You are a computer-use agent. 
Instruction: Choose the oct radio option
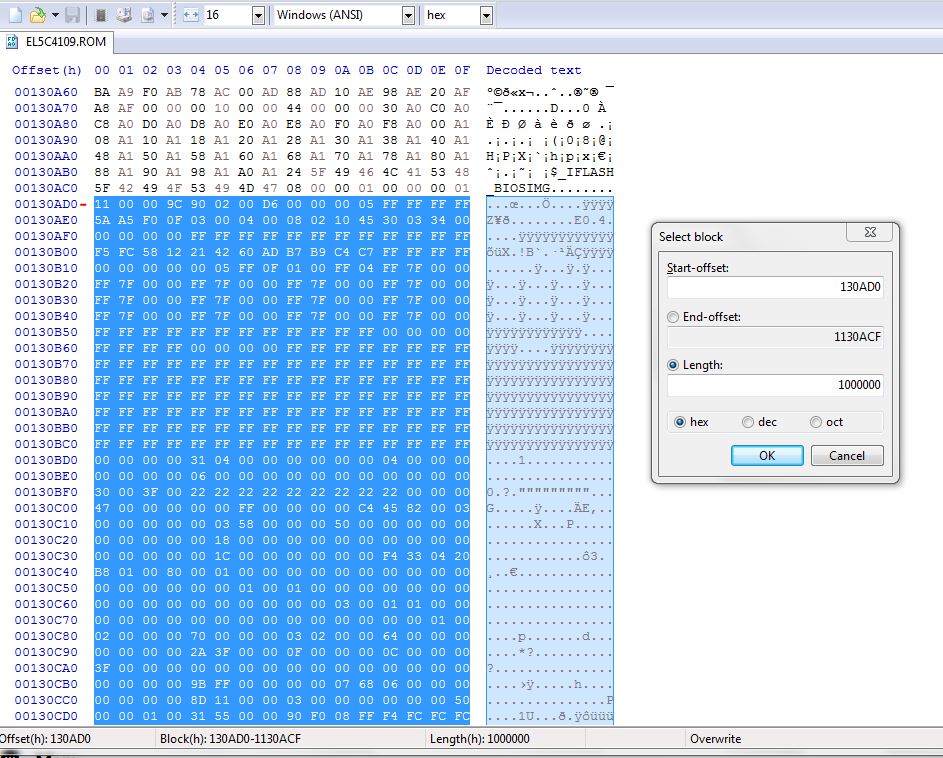816,422
